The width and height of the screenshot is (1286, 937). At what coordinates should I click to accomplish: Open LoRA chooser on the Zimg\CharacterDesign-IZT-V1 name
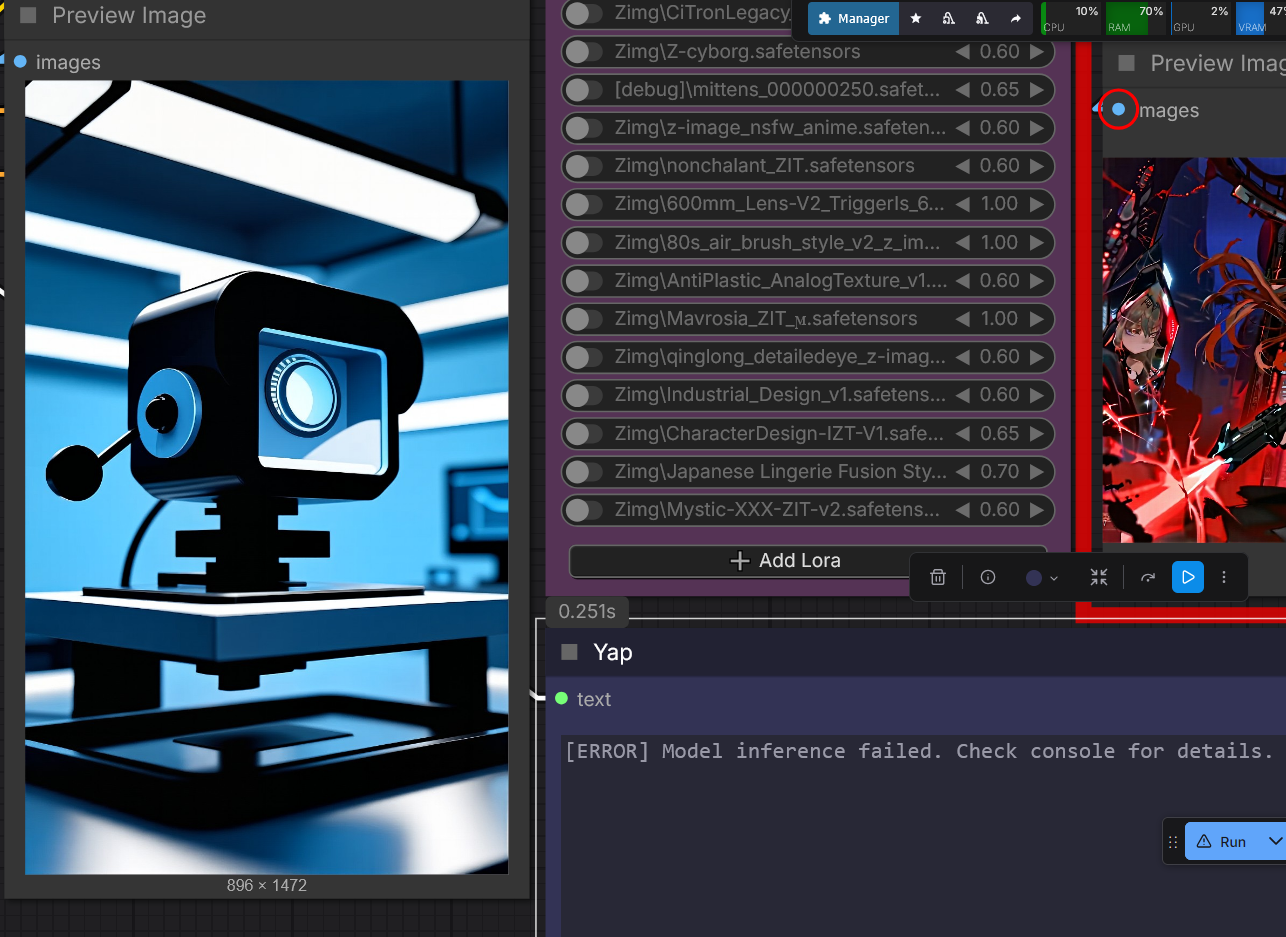coord(780,433)
